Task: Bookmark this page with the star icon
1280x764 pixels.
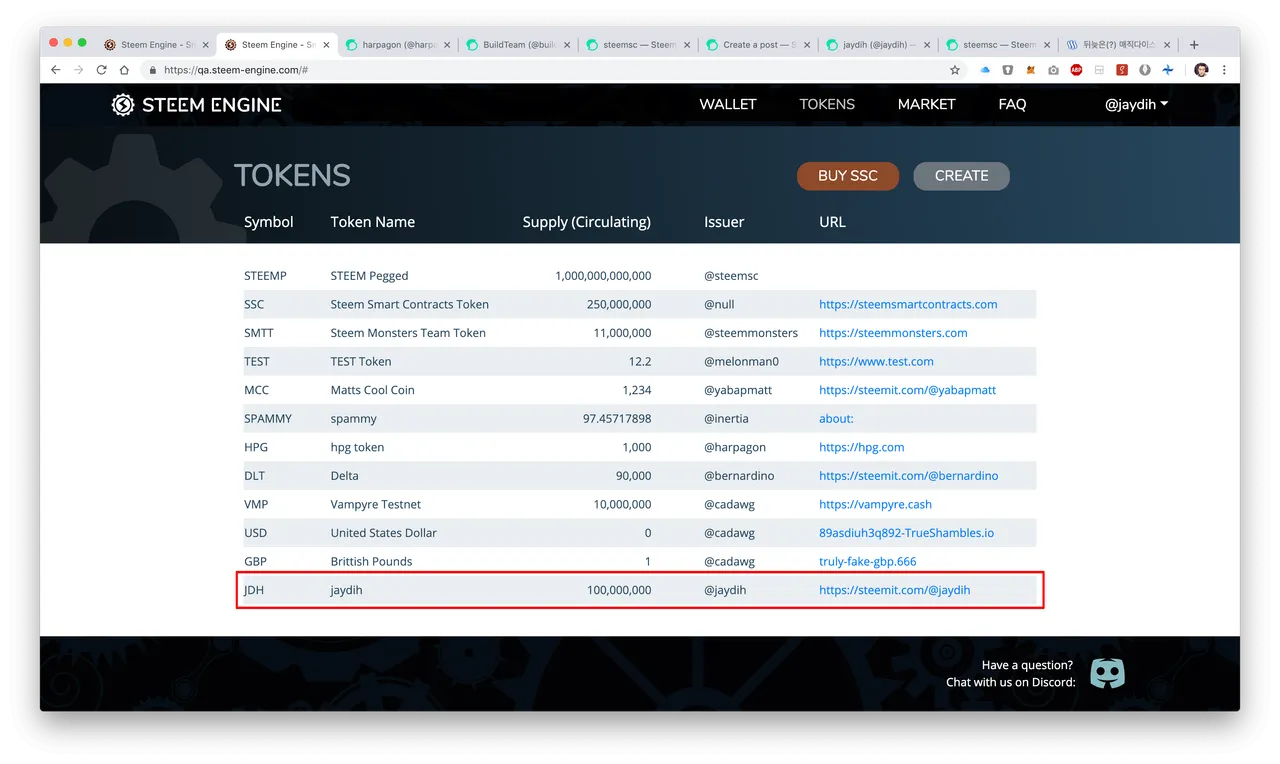Action: (x=955, y=70)
